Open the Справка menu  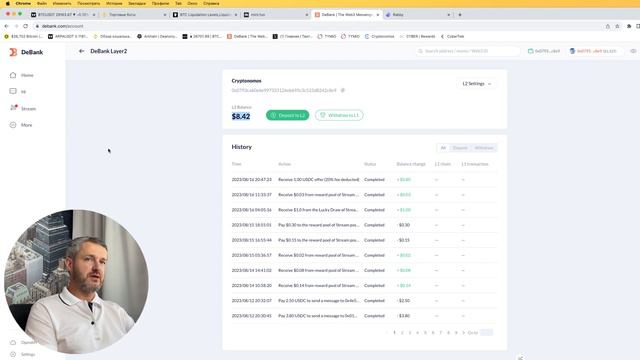(x=211, y=3)
